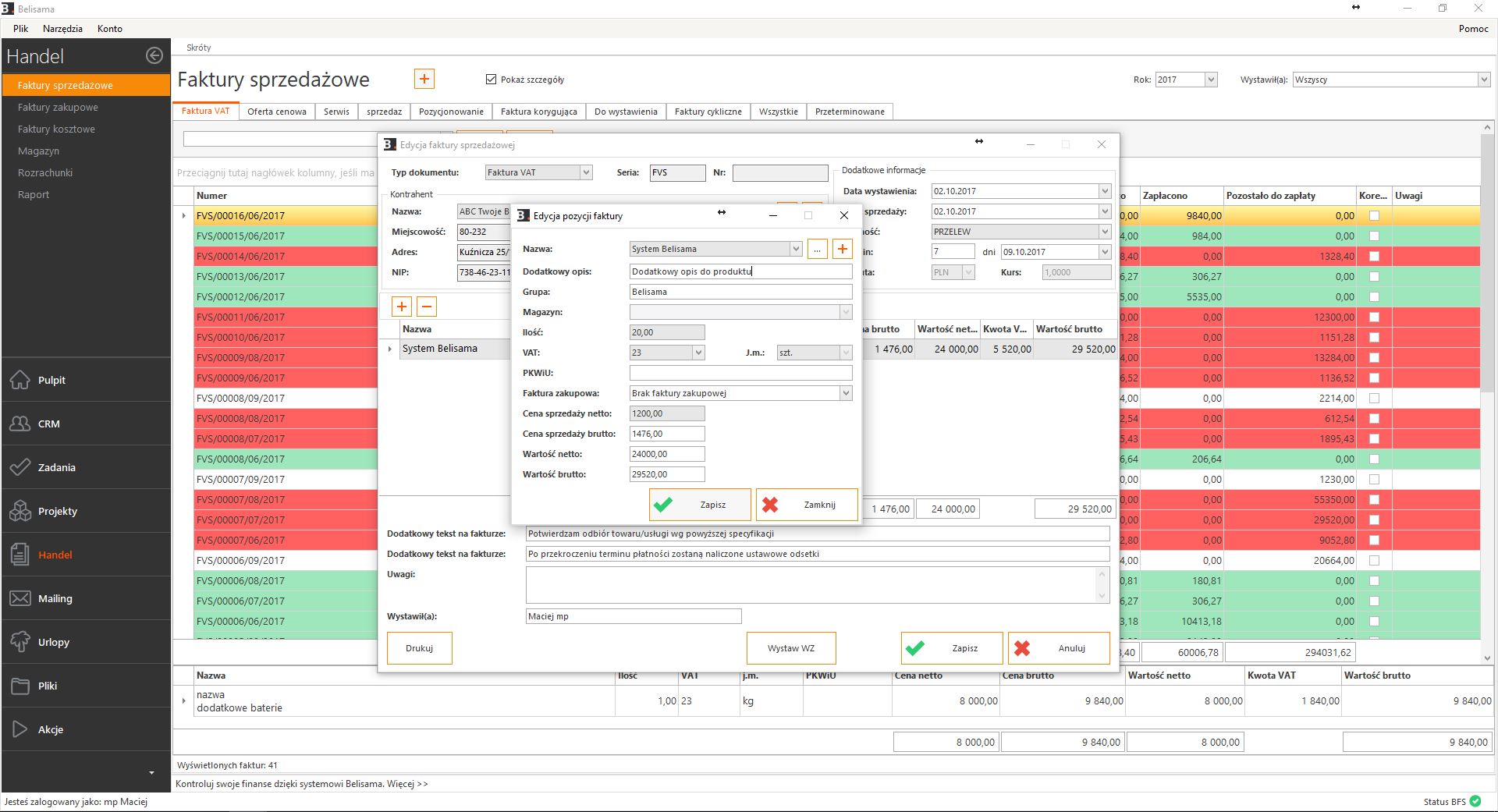Click the Wystaw WZ button
The height and width of the screenshot is (812, 1498).
click(x=790, y=648)
